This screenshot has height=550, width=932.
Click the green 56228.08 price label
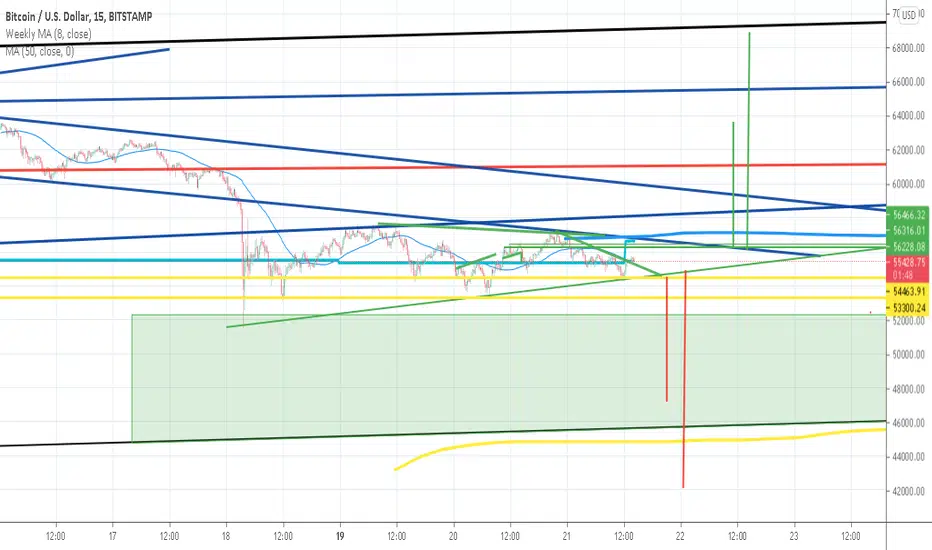tap(908, 247)
